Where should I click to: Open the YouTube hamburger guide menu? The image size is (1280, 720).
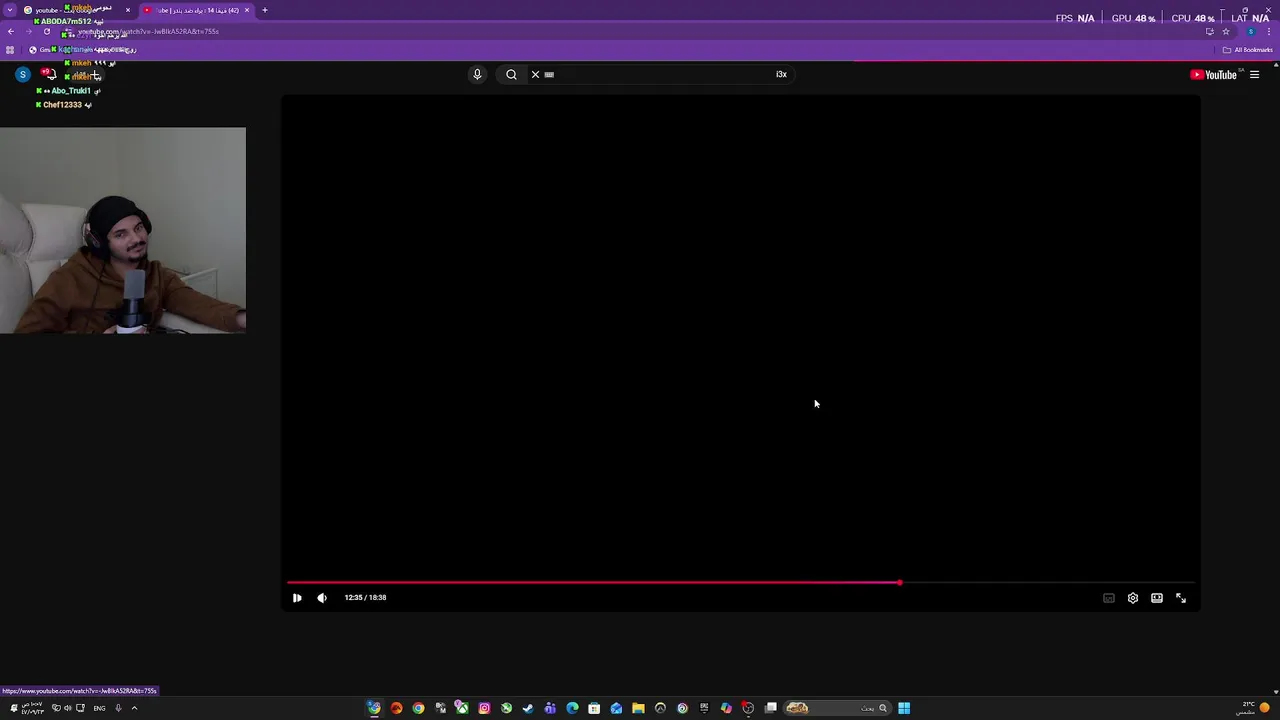pyautogui.click(x=1254, y=75)
